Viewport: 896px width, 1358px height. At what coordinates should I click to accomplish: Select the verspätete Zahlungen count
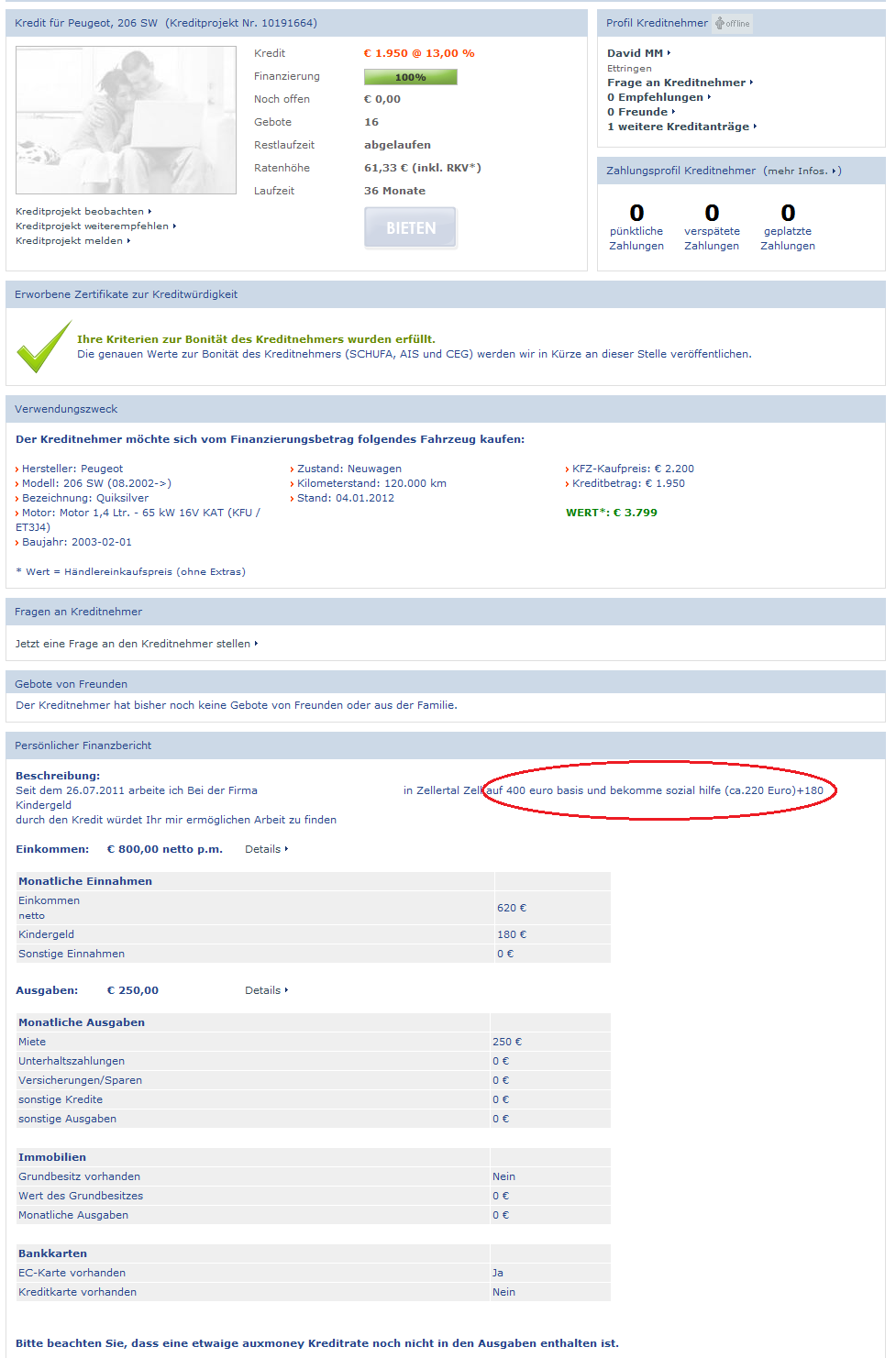tap(712, 214)
